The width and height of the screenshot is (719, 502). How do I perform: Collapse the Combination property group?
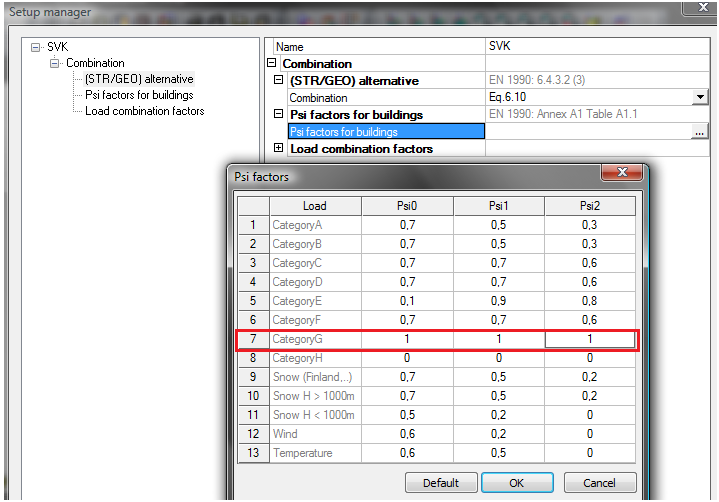(272, 64)
